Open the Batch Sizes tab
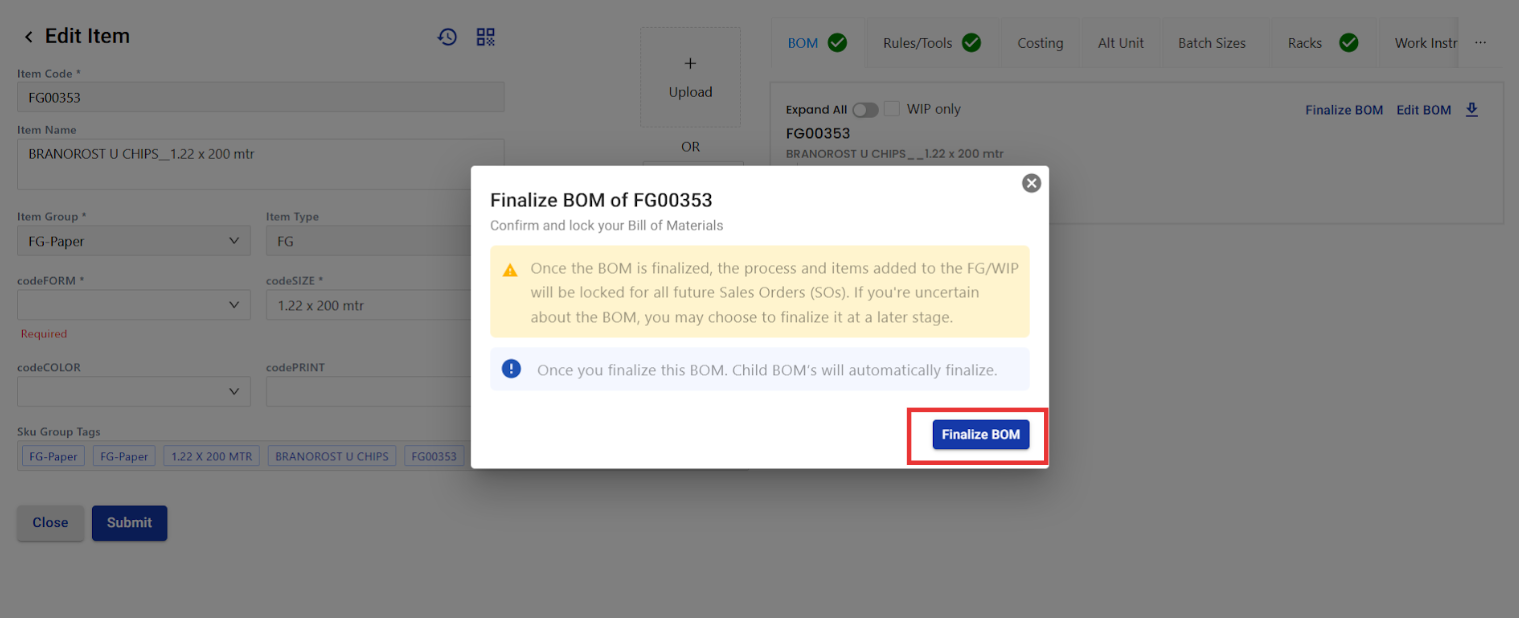 click(1211, 43)
